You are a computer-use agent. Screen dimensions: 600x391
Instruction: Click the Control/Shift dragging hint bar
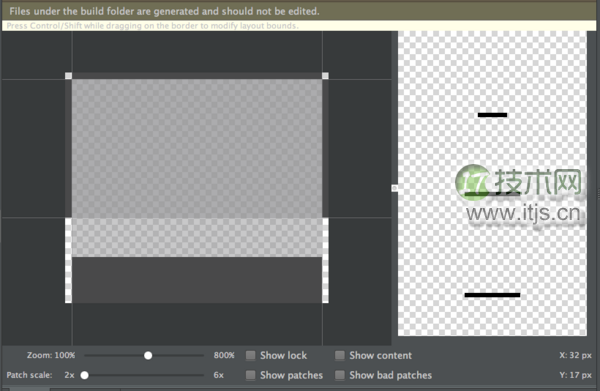299,26
